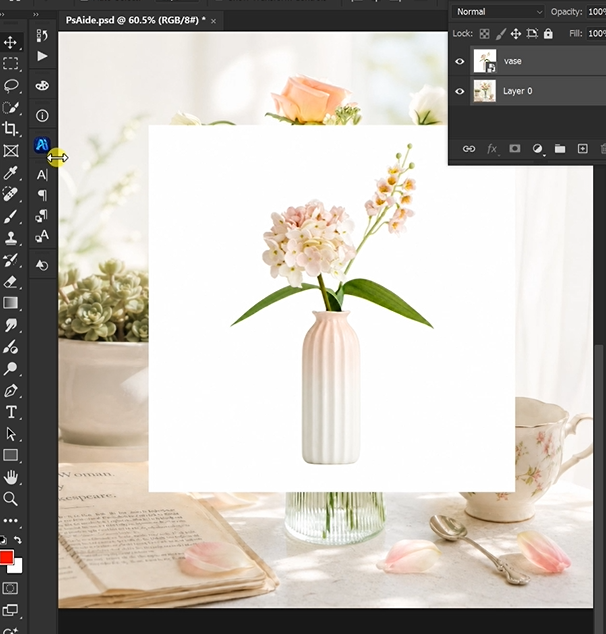Viewport: 606px width, 634px height.
Task: Create a new layer
Action: tap(583, 149)
